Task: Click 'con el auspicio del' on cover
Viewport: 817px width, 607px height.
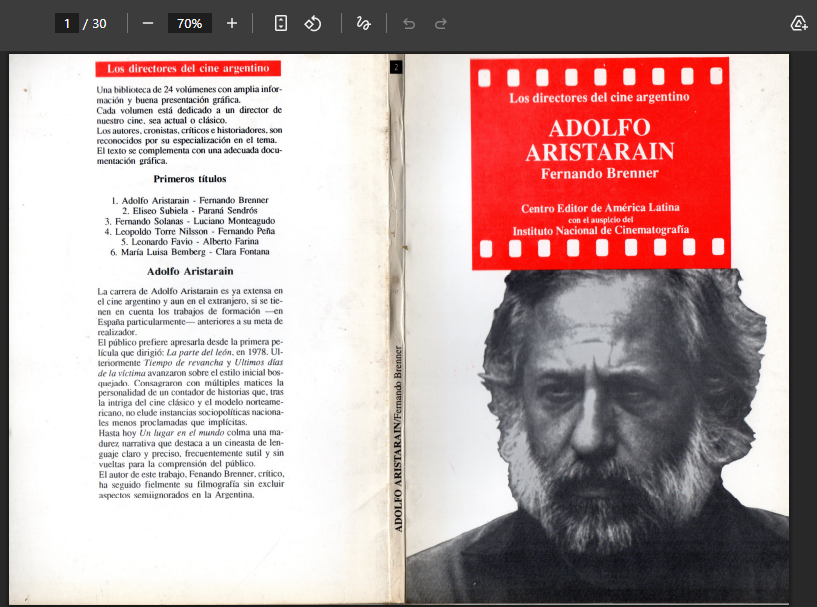Action: click(x=600, y=220)
